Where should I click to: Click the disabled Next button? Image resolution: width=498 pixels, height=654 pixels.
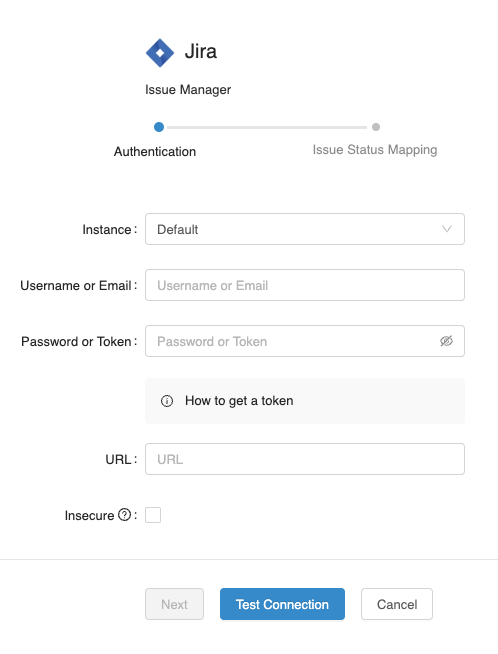tap(174, 604)
